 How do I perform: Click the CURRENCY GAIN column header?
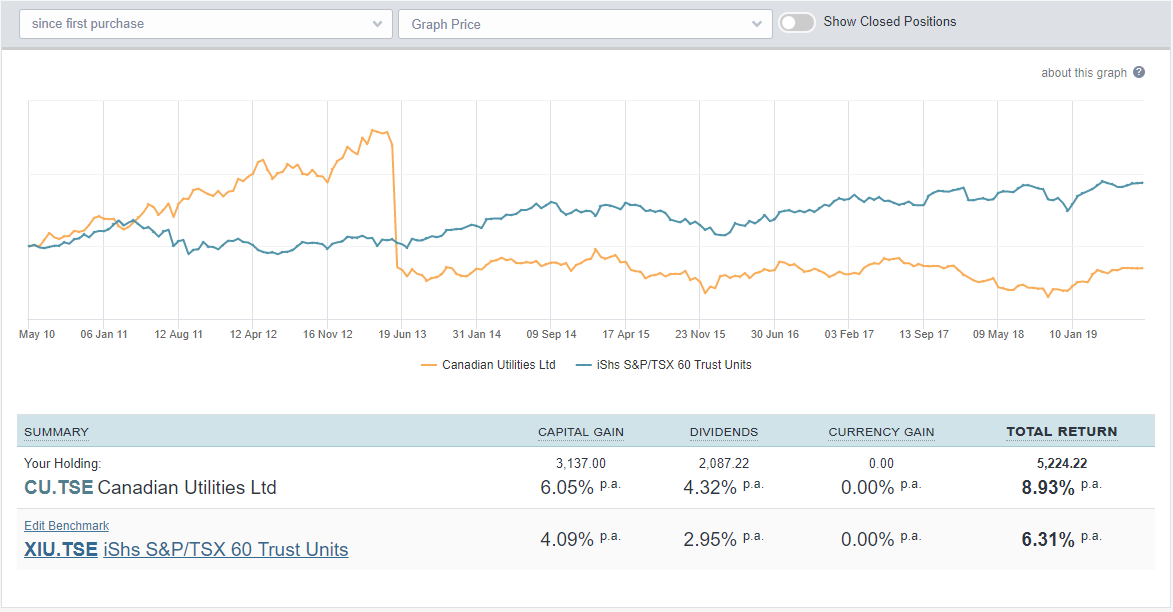point(881,431)
